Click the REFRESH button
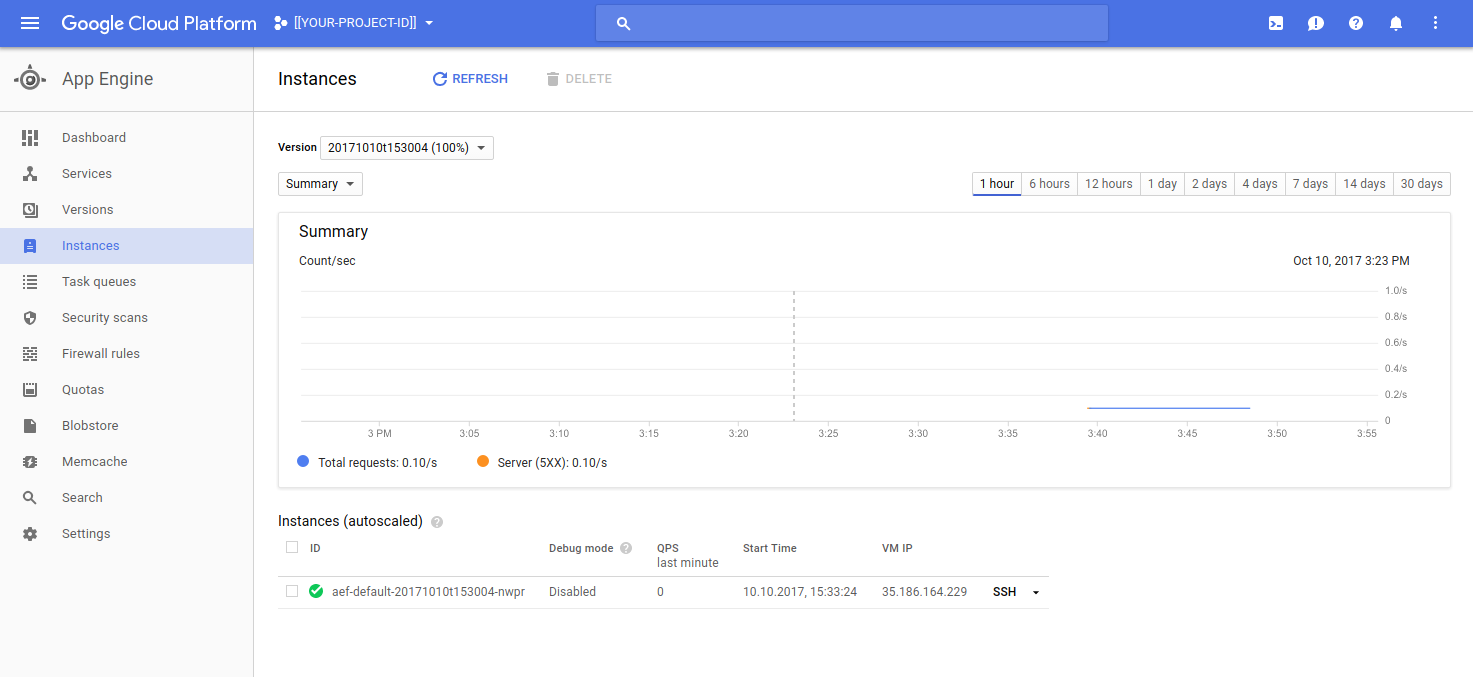 pyautogui.click(x=470, y=79)
